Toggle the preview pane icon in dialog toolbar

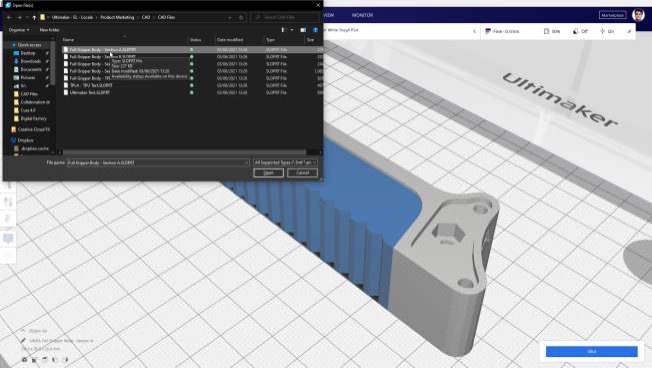pos(303,30)
